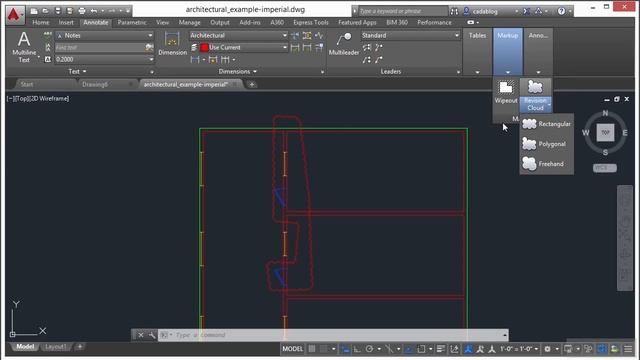Image resolution: width=640 pixels, height=360 pixels.
Task: Click the Plot printer icon
Action: [x=82, y=11]
